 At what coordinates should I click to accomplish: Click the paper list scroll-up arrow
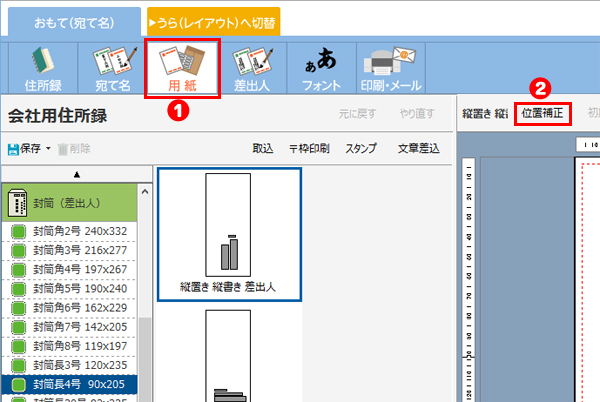pyautogui.click(x=145, y=192)
